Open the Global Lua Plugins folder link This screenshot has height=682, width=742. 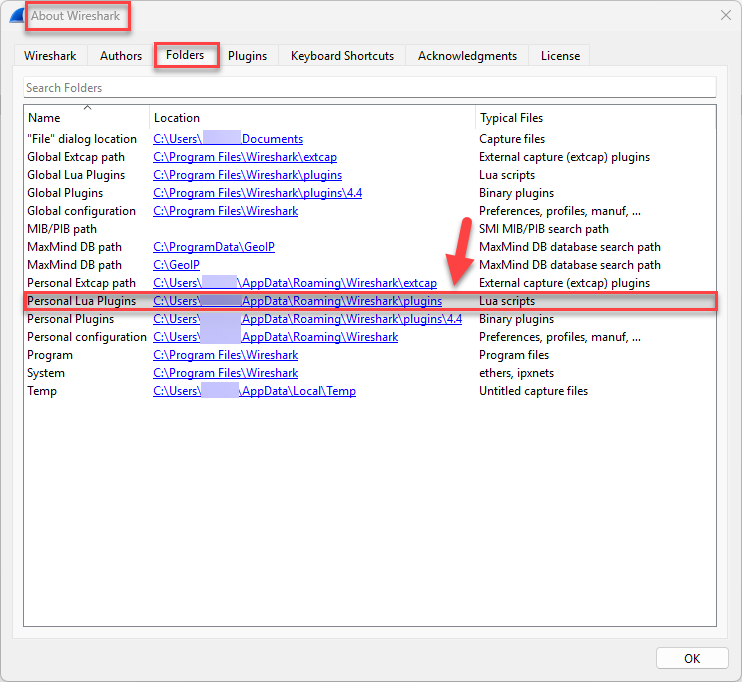pos(247,175)
